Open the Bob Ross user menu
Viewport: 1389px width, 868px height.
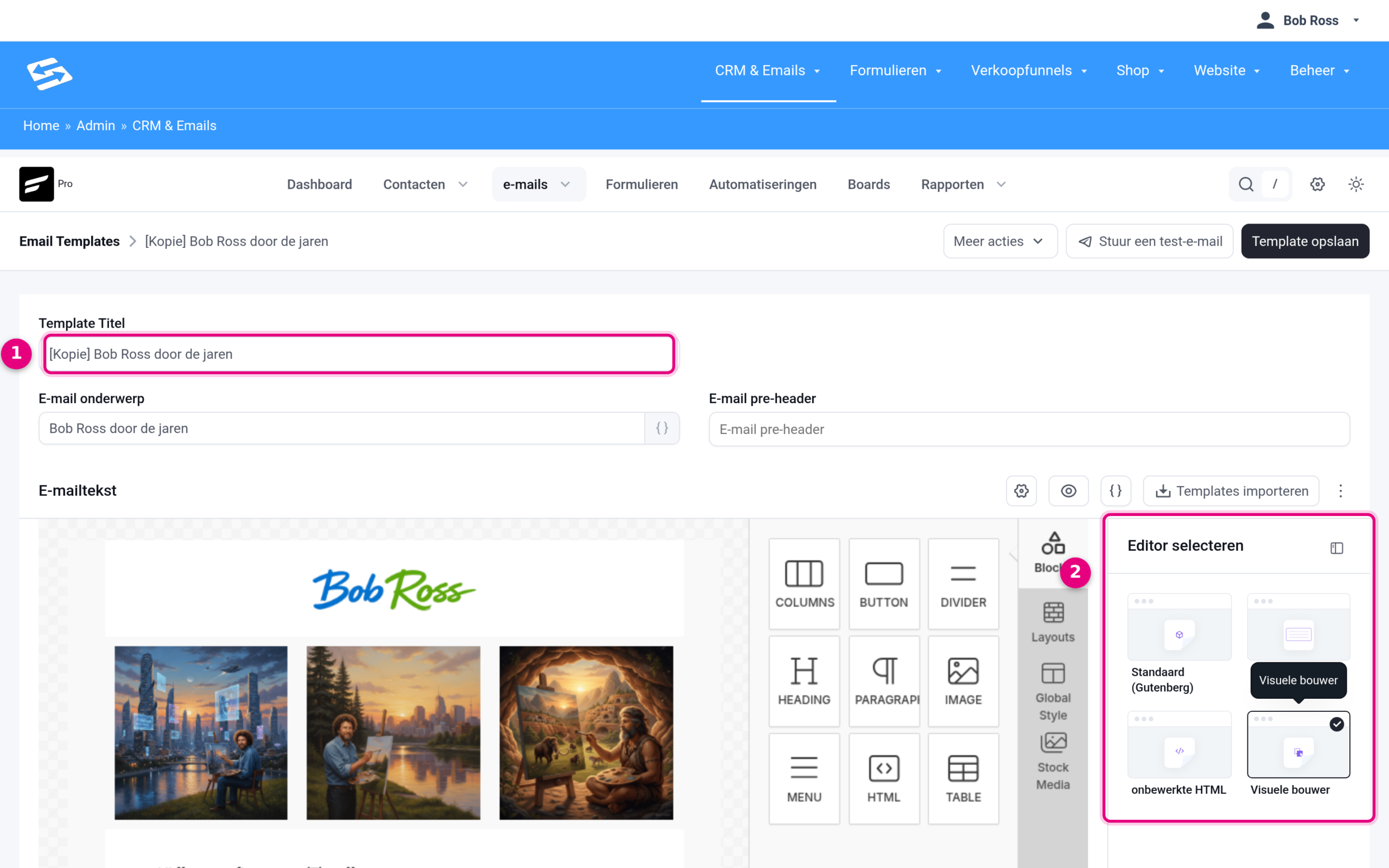tap(1308, 20)
